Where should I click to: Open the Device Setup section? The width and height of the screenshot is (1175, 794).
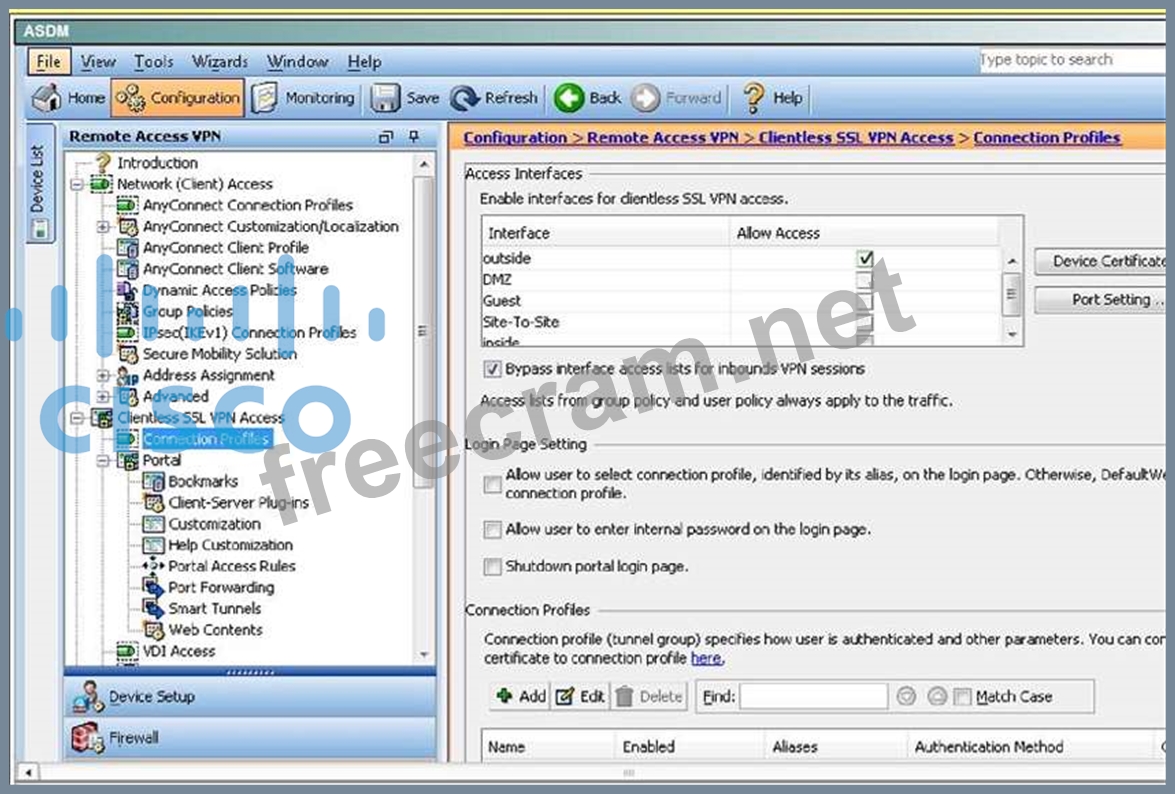click(x=89, y=696)
